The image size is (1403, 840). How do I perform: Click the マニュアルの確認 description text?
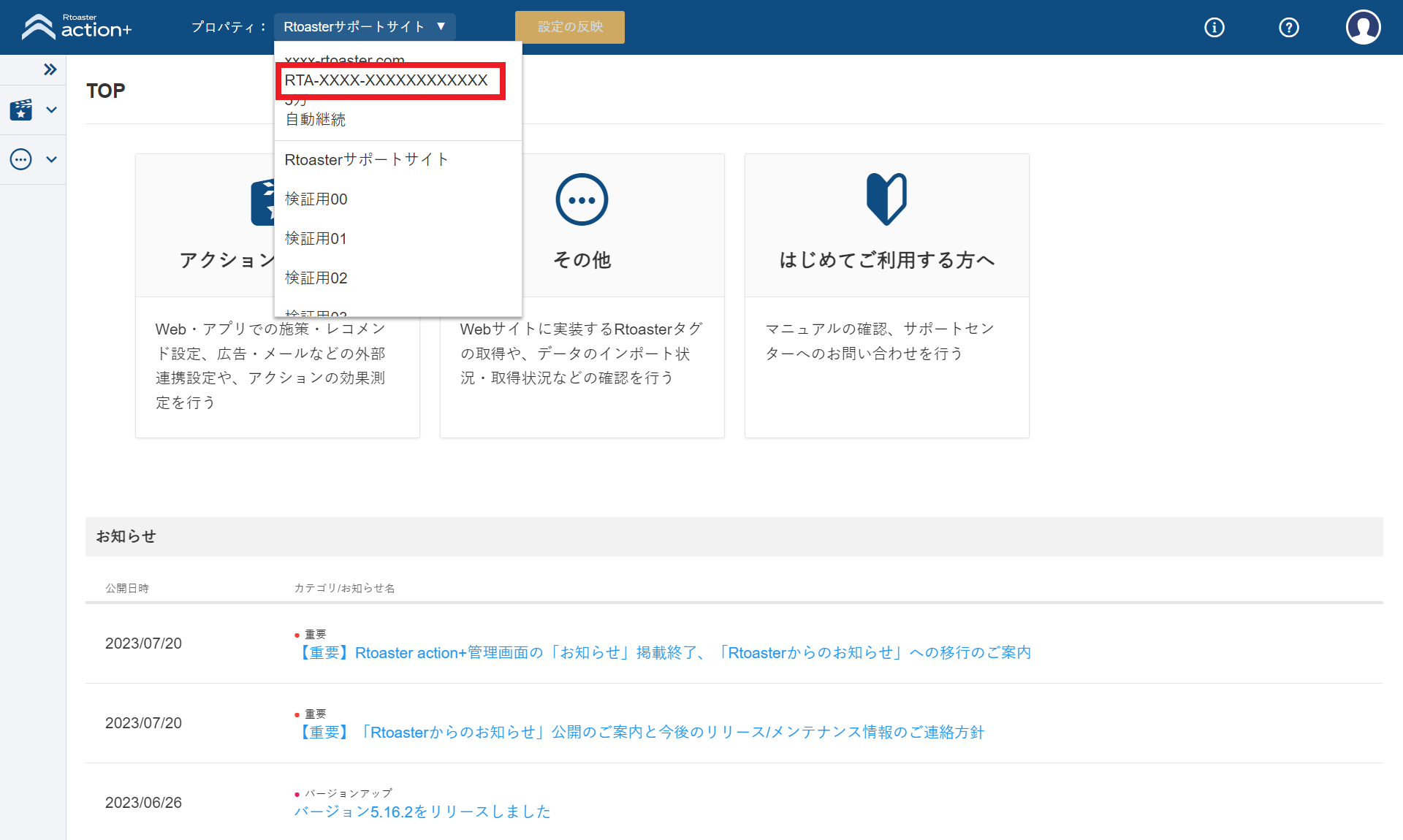point(880,341)
